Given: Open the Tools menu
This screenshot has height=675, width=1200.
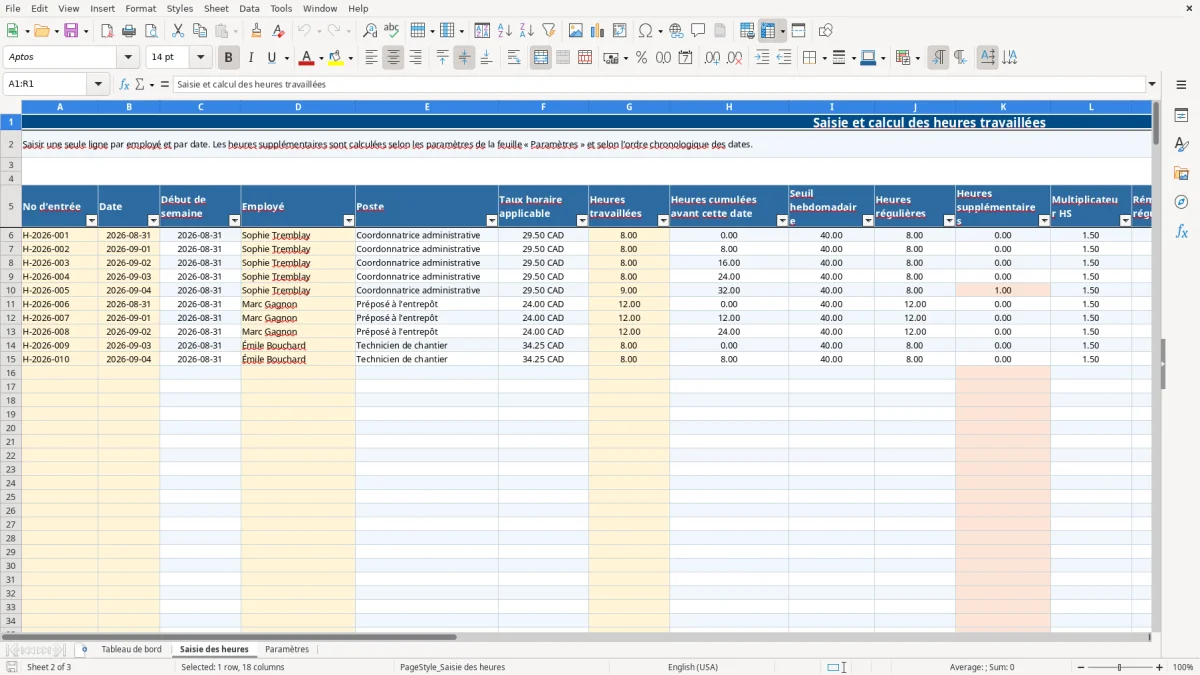Looking at the screenshot, I should [x=281, y=8].
